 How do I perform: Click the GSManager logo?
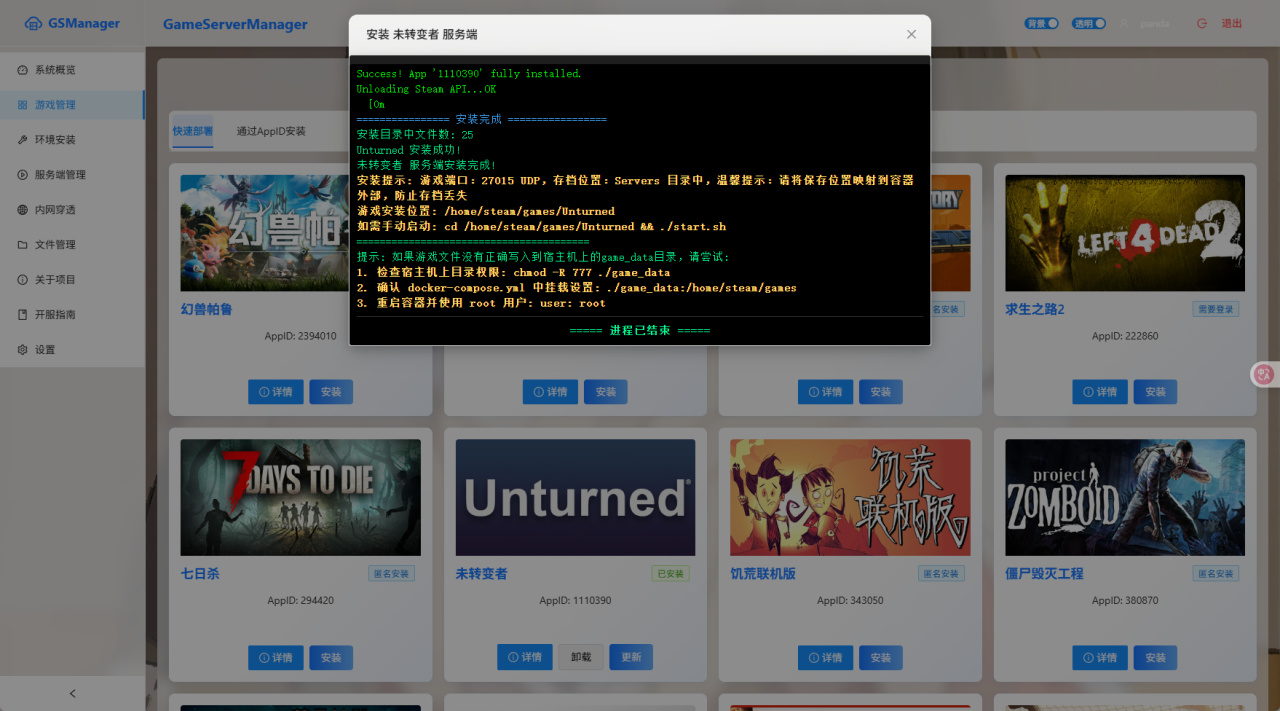[72, 23]
